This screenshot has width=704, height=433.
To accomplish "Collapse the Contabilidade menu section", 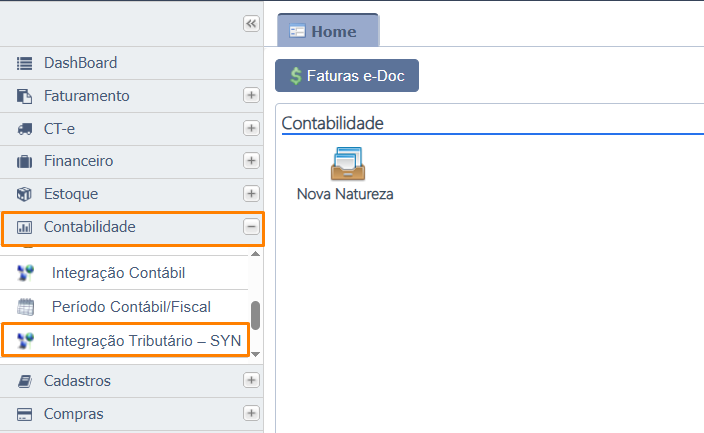I will (x=251, y=227).
